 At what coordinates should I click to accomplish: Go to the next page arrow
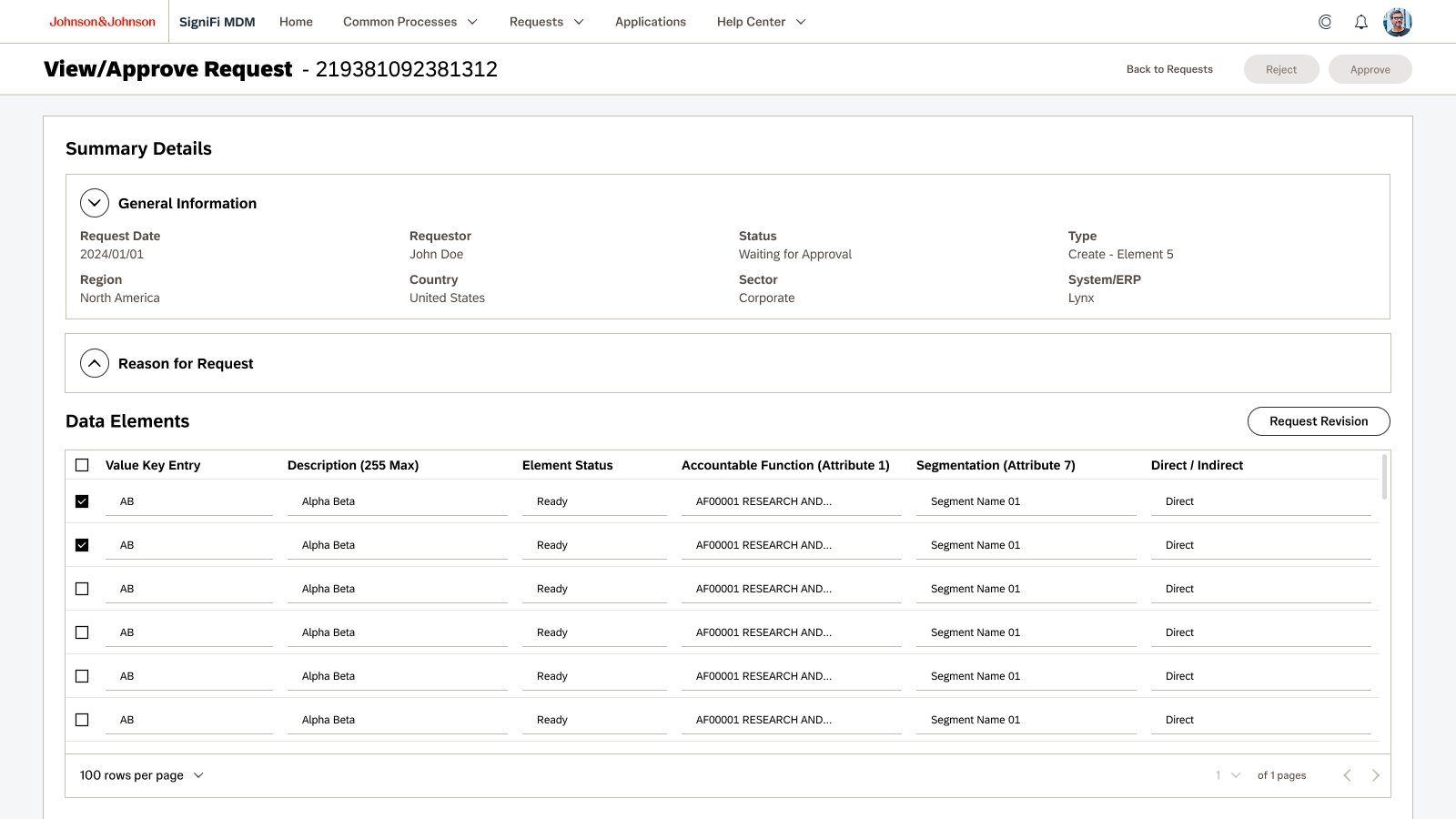click(x=1375, y=775)
